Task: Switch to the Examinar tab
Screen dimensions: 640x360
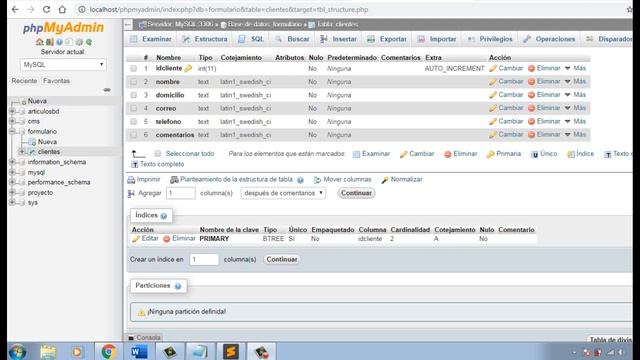Action: click(151, 39)
